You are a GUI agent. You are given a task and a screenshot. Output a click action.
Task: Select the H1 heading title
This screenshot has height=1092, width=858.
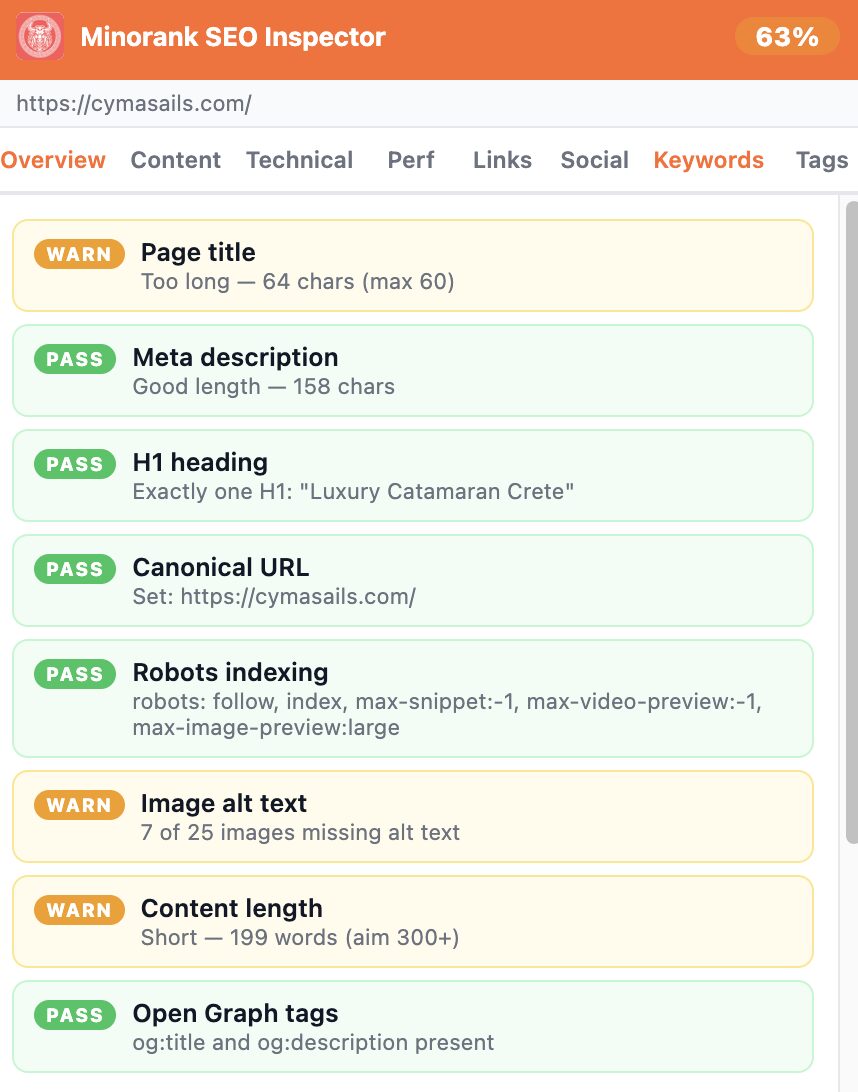tap(201, 462)
